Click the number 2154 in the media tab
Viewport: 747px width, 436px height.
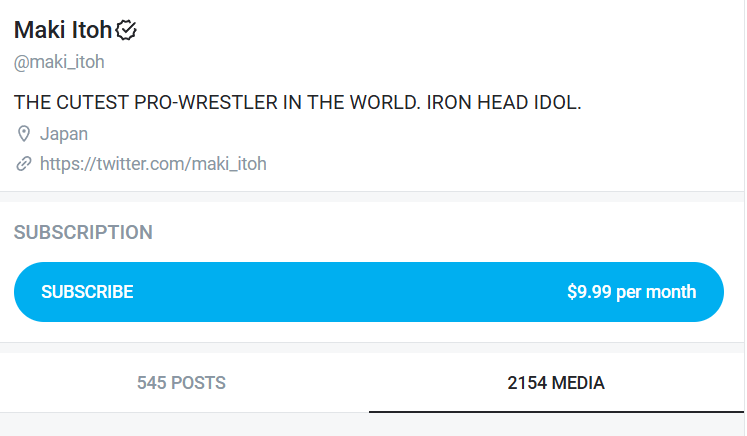click(527, 382)
